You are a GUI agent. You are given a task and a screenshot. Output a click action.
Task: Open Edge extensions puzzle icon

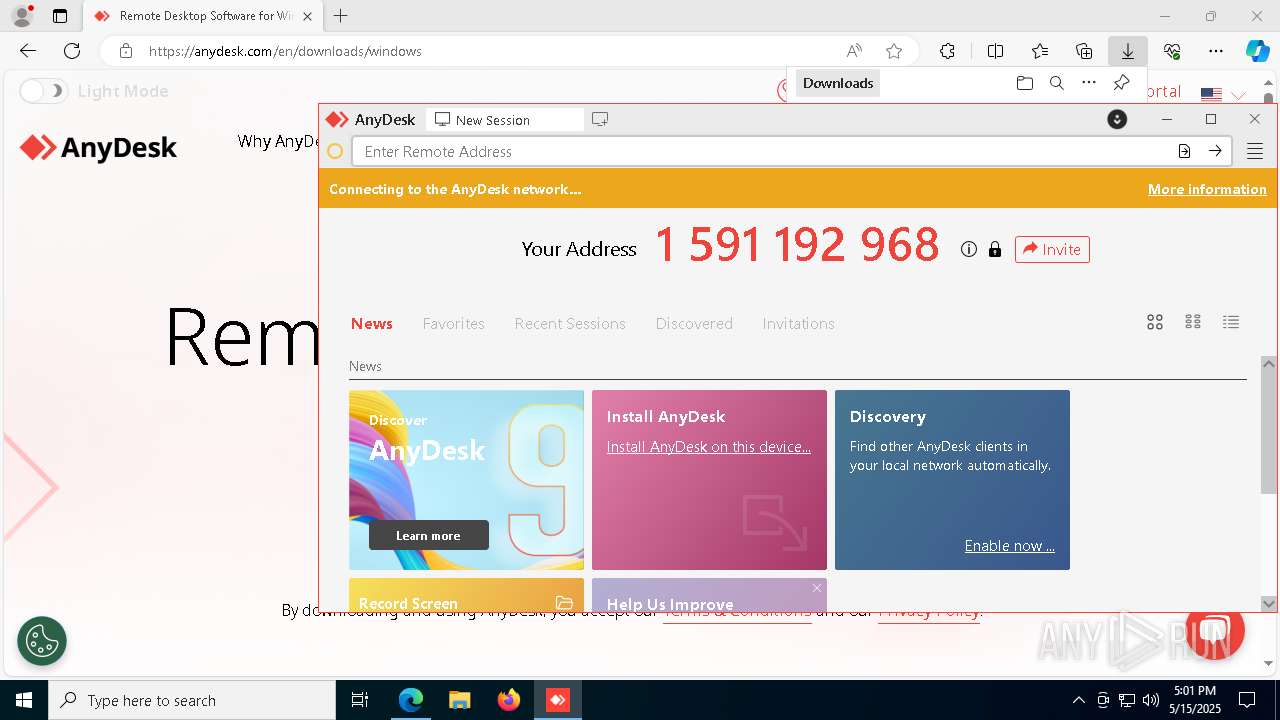[x=947, y=51]
